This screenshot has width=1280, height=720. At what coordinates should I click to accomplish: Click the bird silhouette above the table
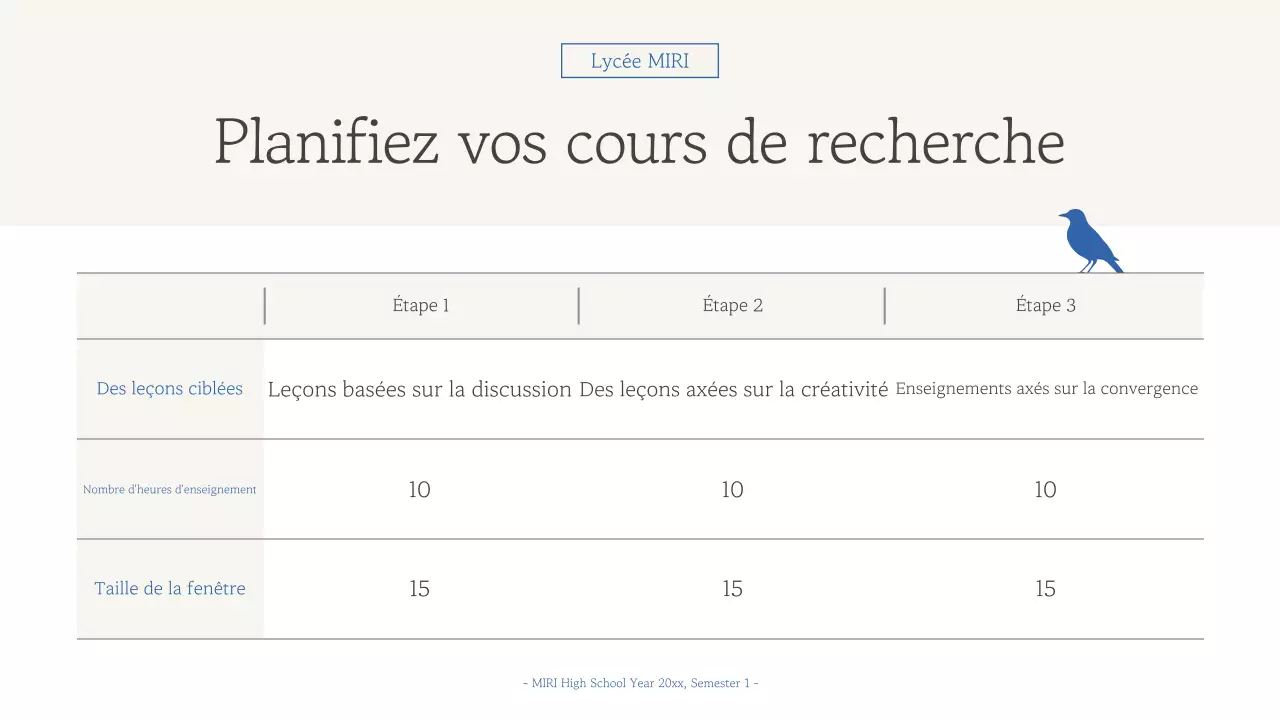coord(1085,238)
